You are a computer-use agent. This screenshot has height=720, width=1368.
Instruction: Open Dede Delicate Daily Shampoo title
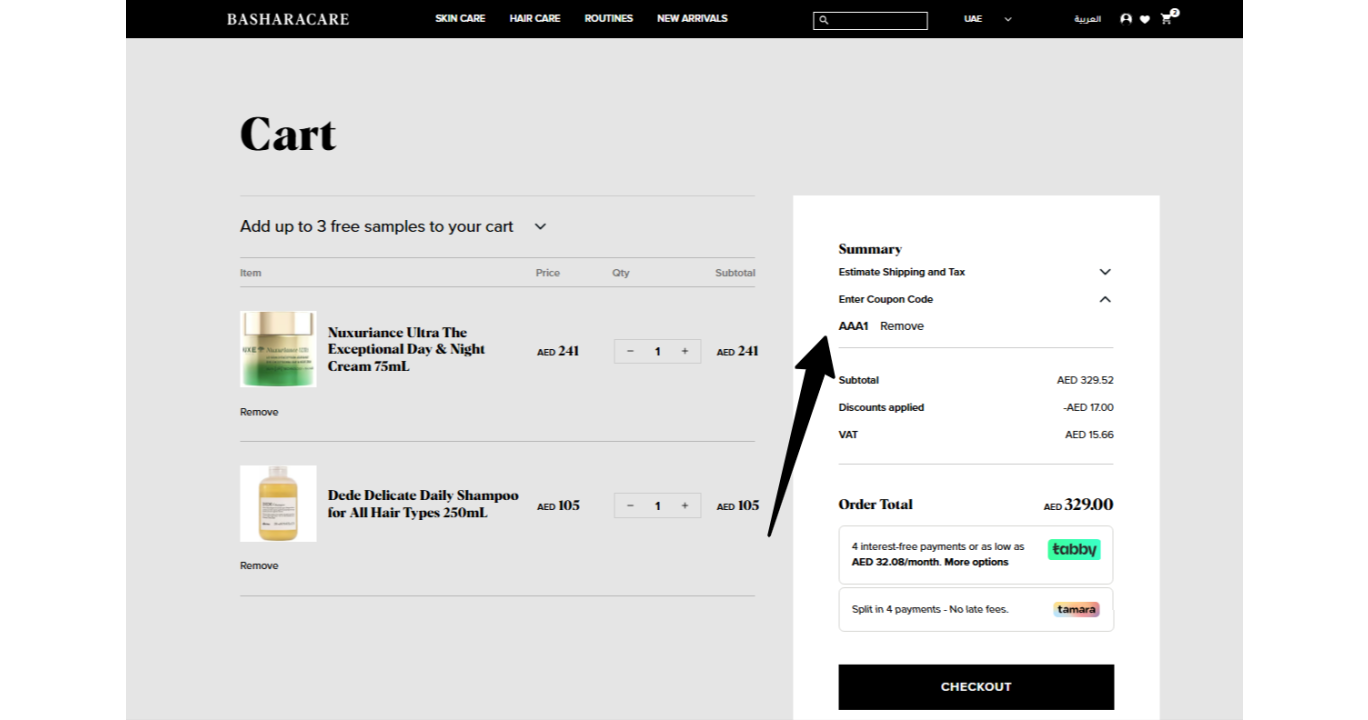pos(423,504)
